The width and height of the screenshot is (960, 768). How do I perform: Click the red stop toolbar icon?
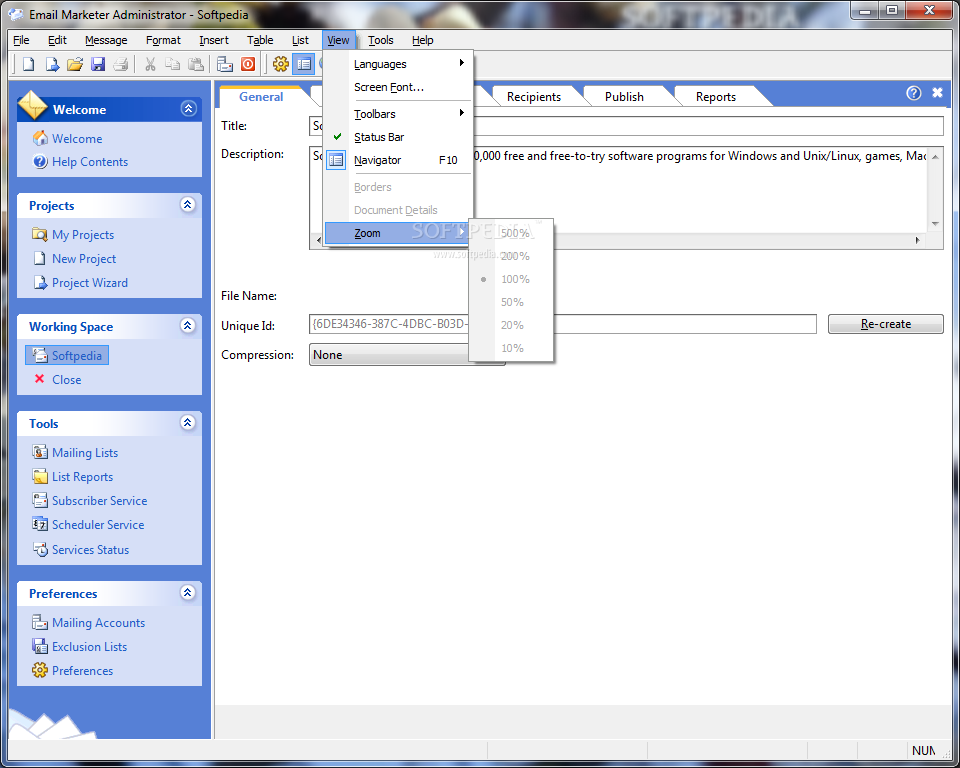click(248, 64)
